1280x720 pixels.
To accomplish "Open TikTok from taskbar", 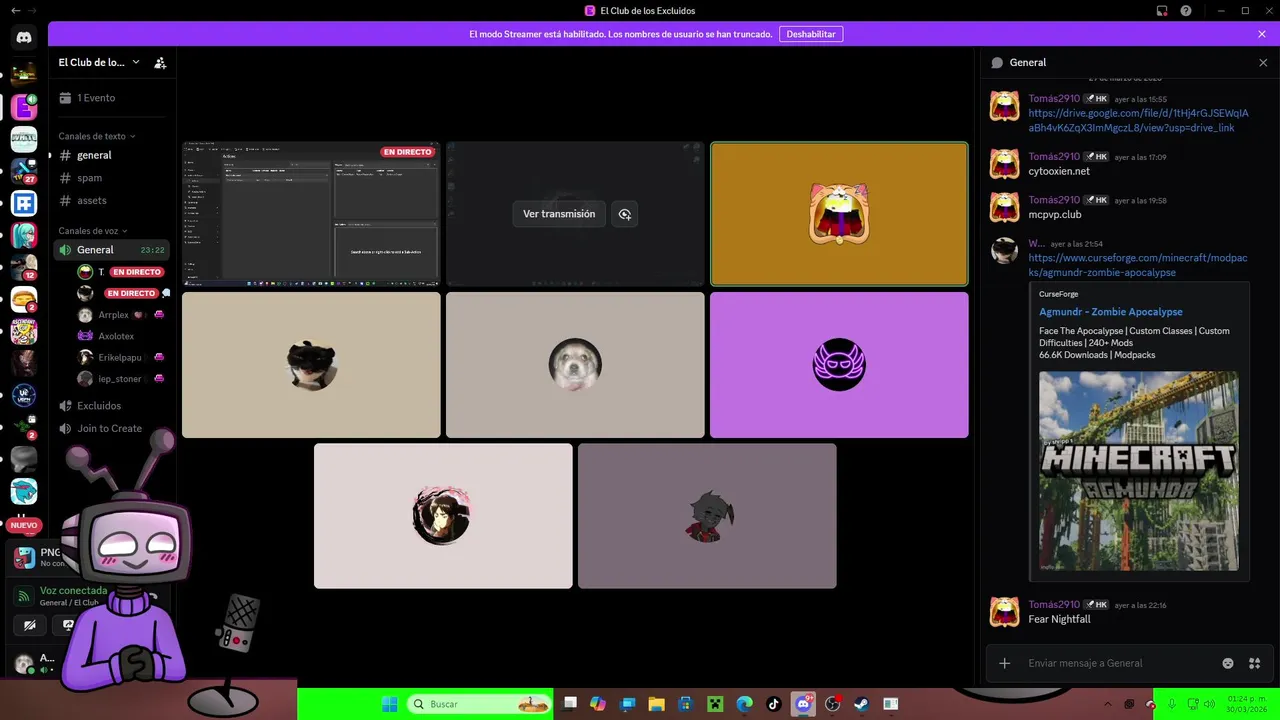I will click(774, 704).
